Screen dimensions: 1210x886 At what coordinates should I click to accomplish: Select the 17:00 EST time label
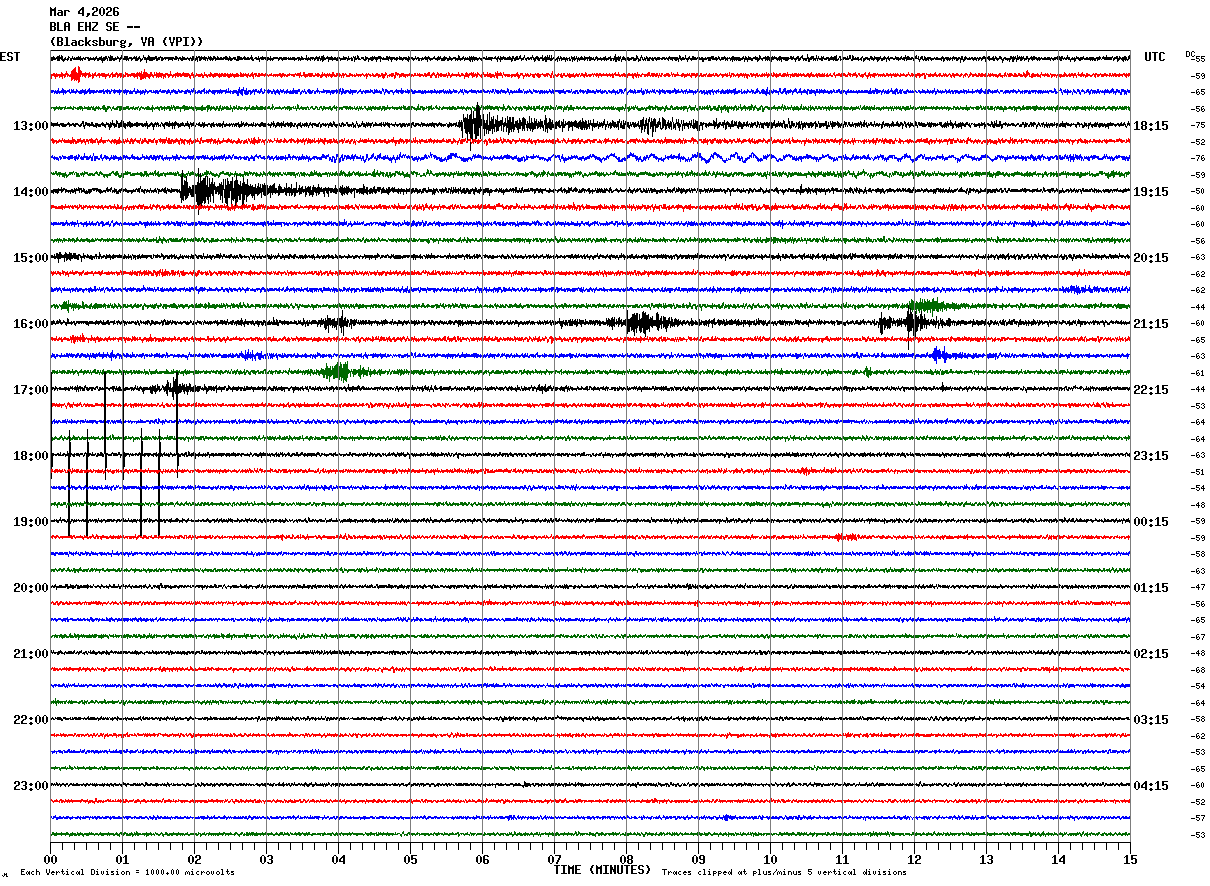click(30, 390)
